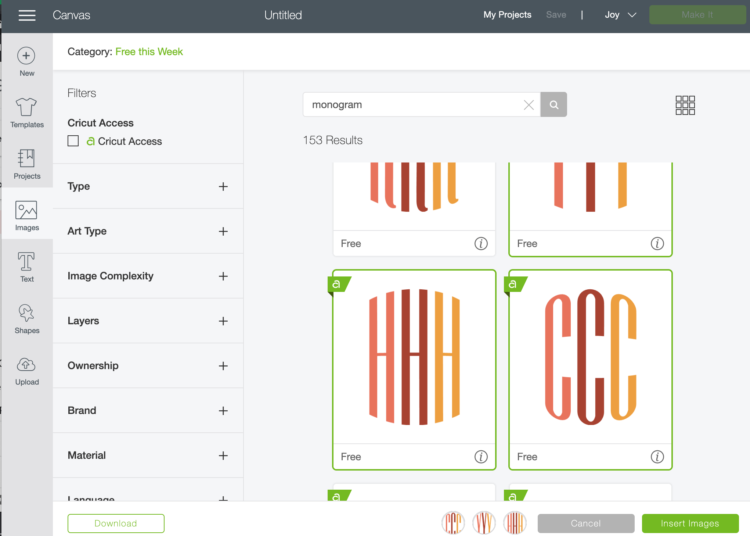Open the hamburger menu icon
This screenshot has height=536, width=750.
[27, 15]
